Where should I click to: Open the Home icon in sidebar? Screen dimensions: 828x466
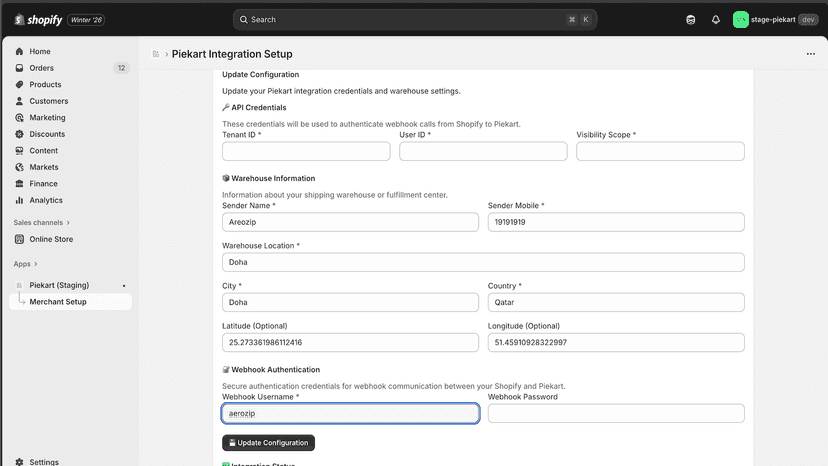click(x=20, y=51)
